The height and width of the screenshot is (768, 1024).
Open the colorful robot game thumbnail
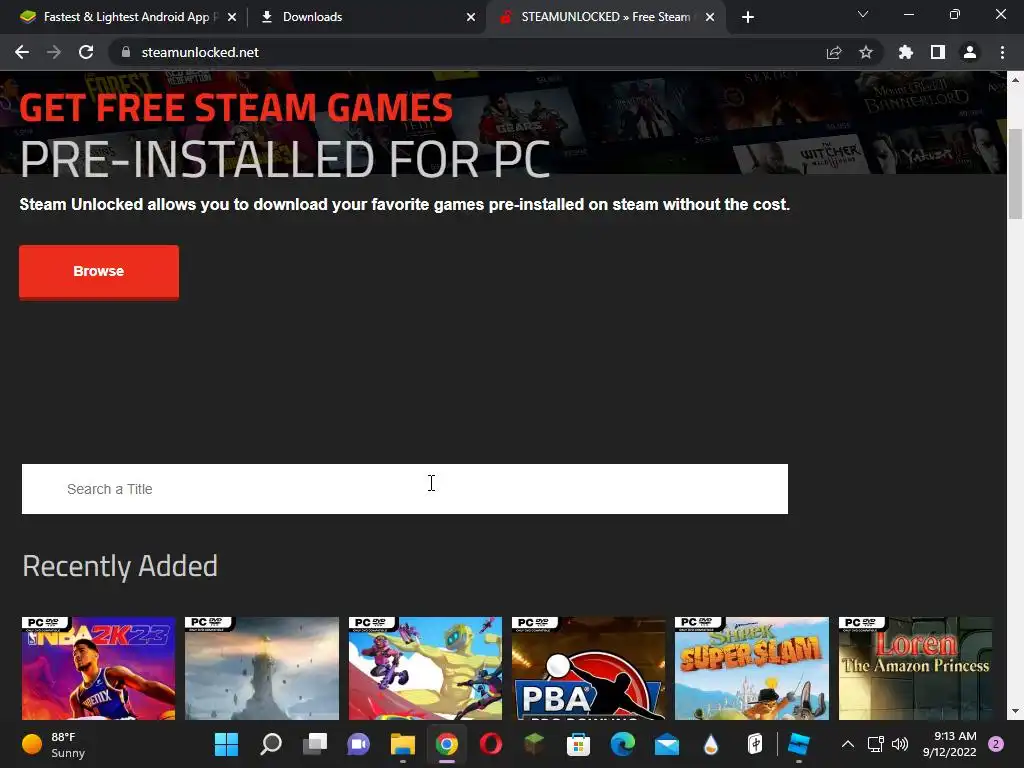coord(425,668)
